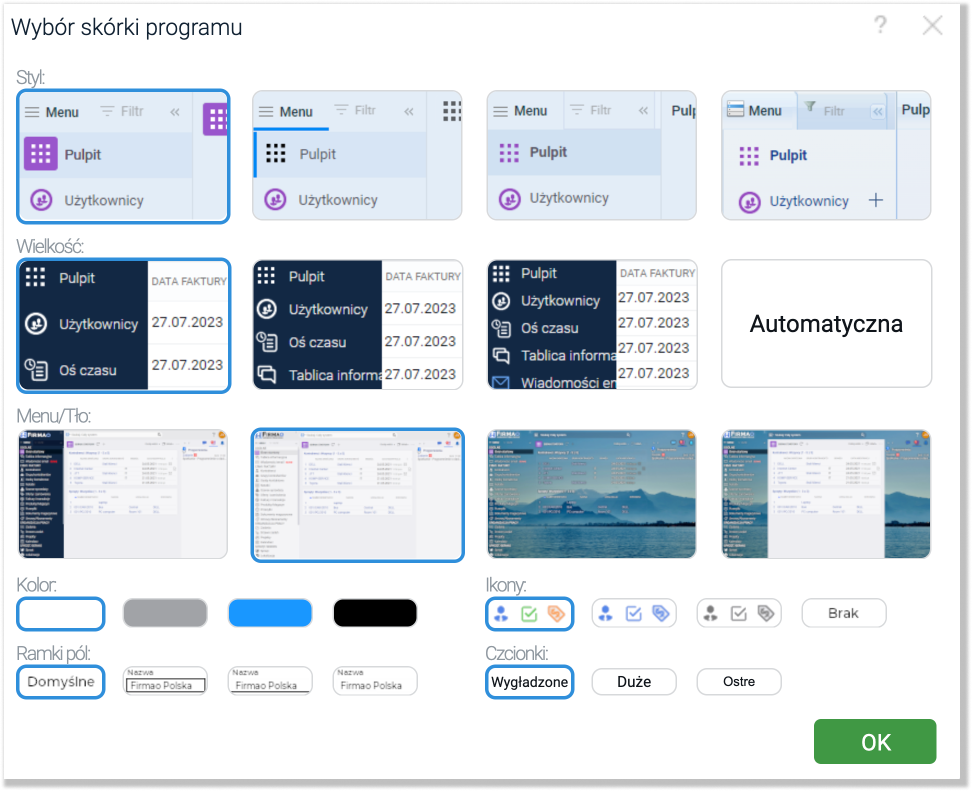Click the help question mark icon

[x=880, y=26]
